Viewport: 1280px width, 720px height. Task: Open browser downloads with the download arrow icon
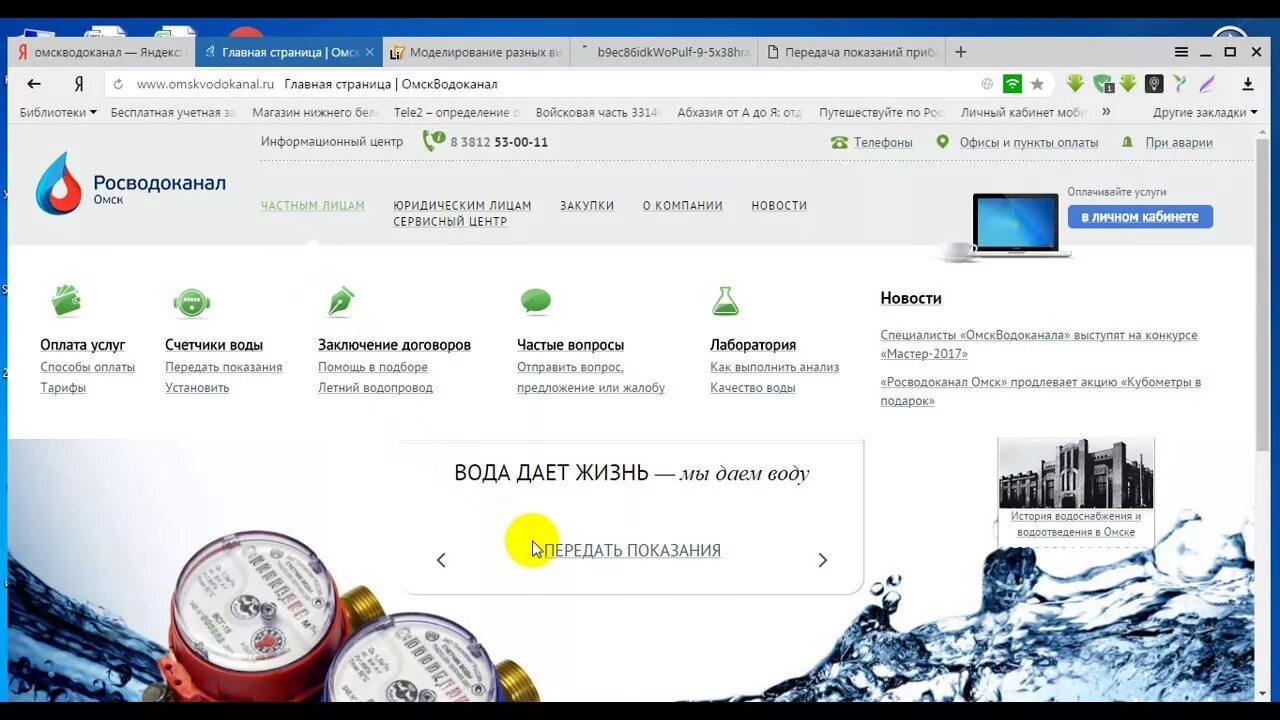click(x=1248, y=84)
